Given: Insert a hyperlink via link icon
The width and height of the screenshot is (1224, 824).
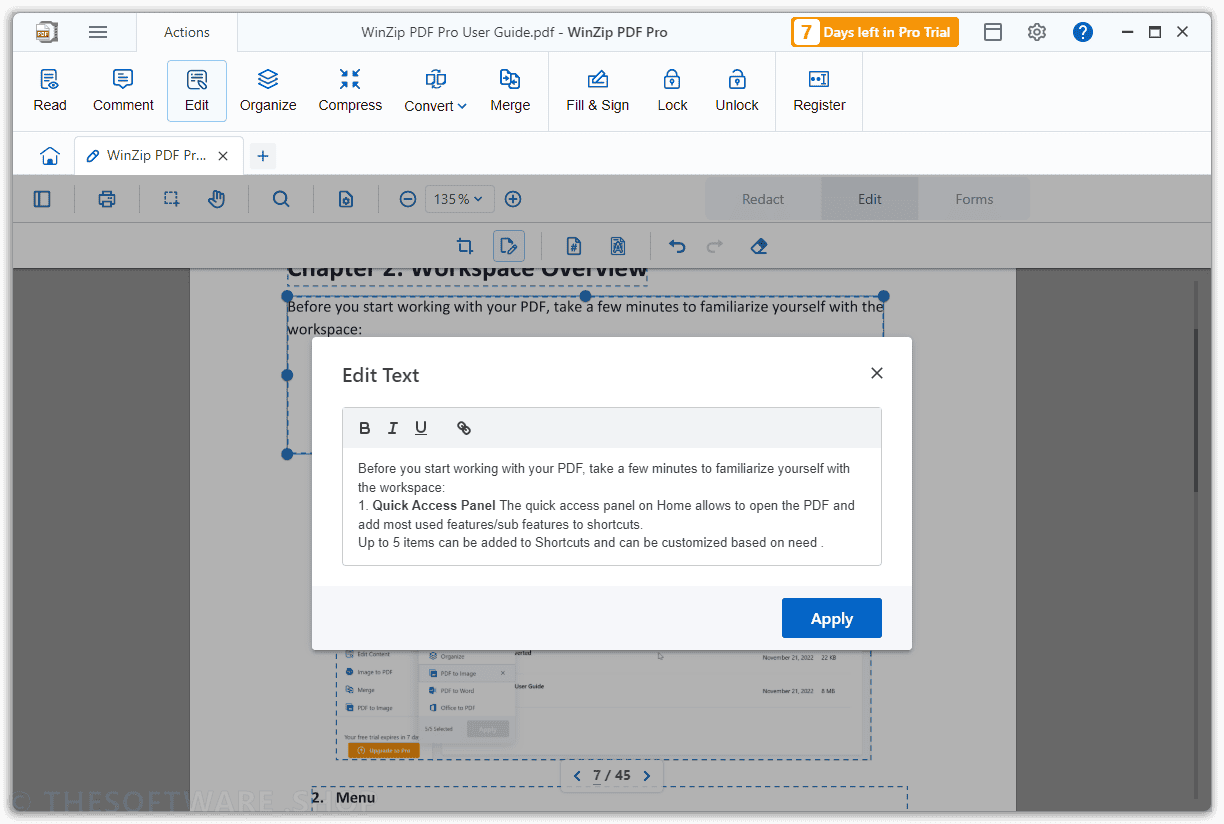Looking at the screenshot, I should pos(464,428).
